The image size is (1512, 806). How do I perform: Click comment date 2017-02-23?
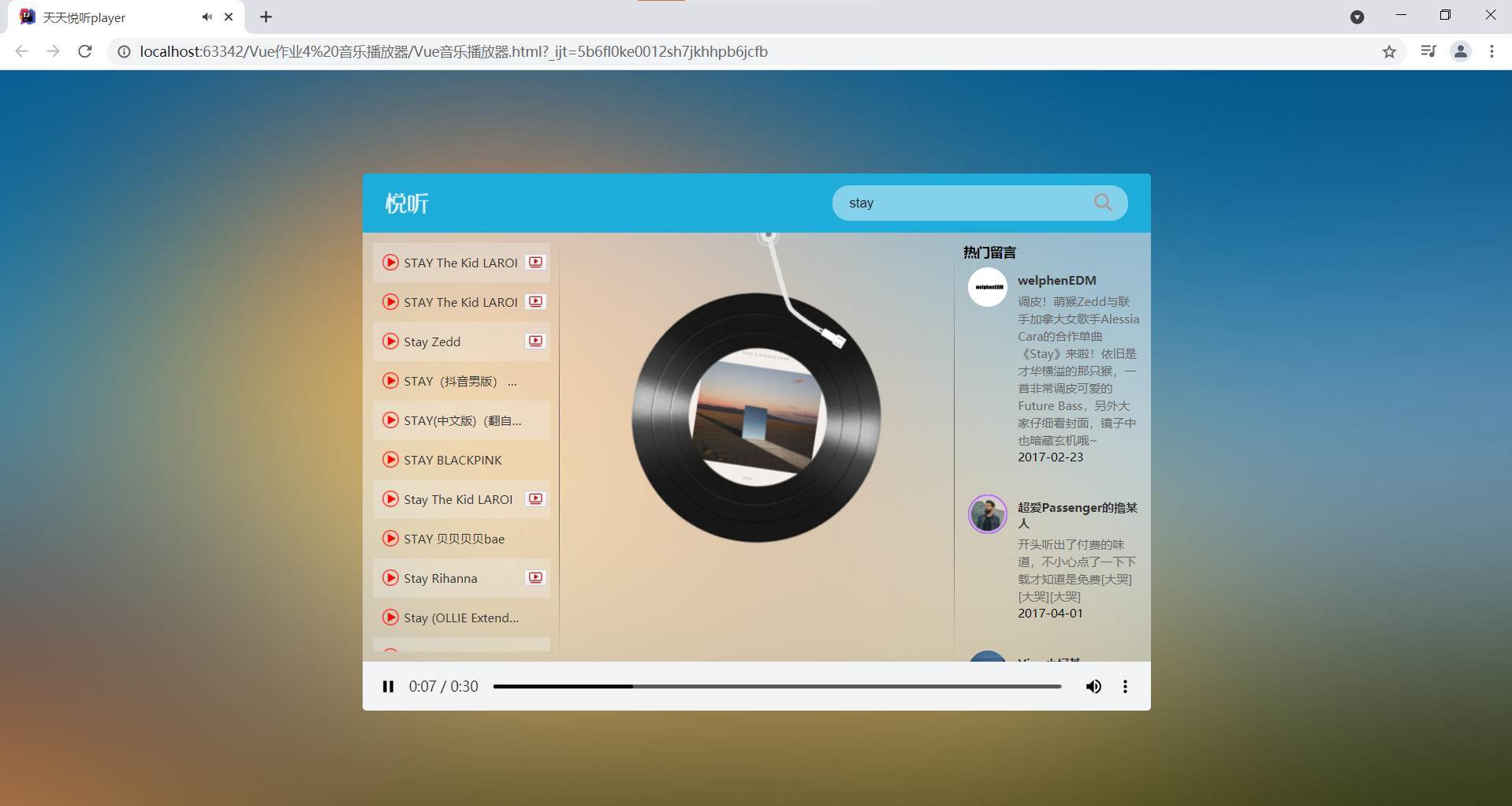click(1050, 457)
